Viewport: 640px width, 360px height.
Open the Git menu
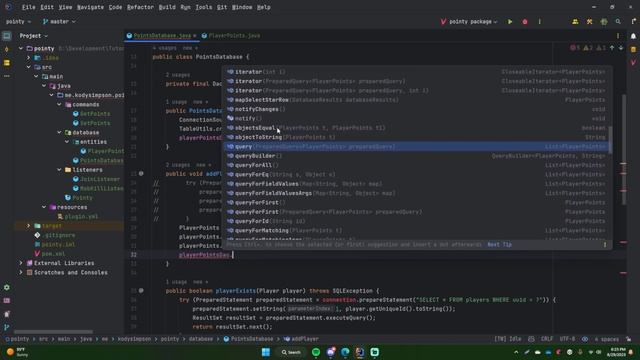click(222, 7)
